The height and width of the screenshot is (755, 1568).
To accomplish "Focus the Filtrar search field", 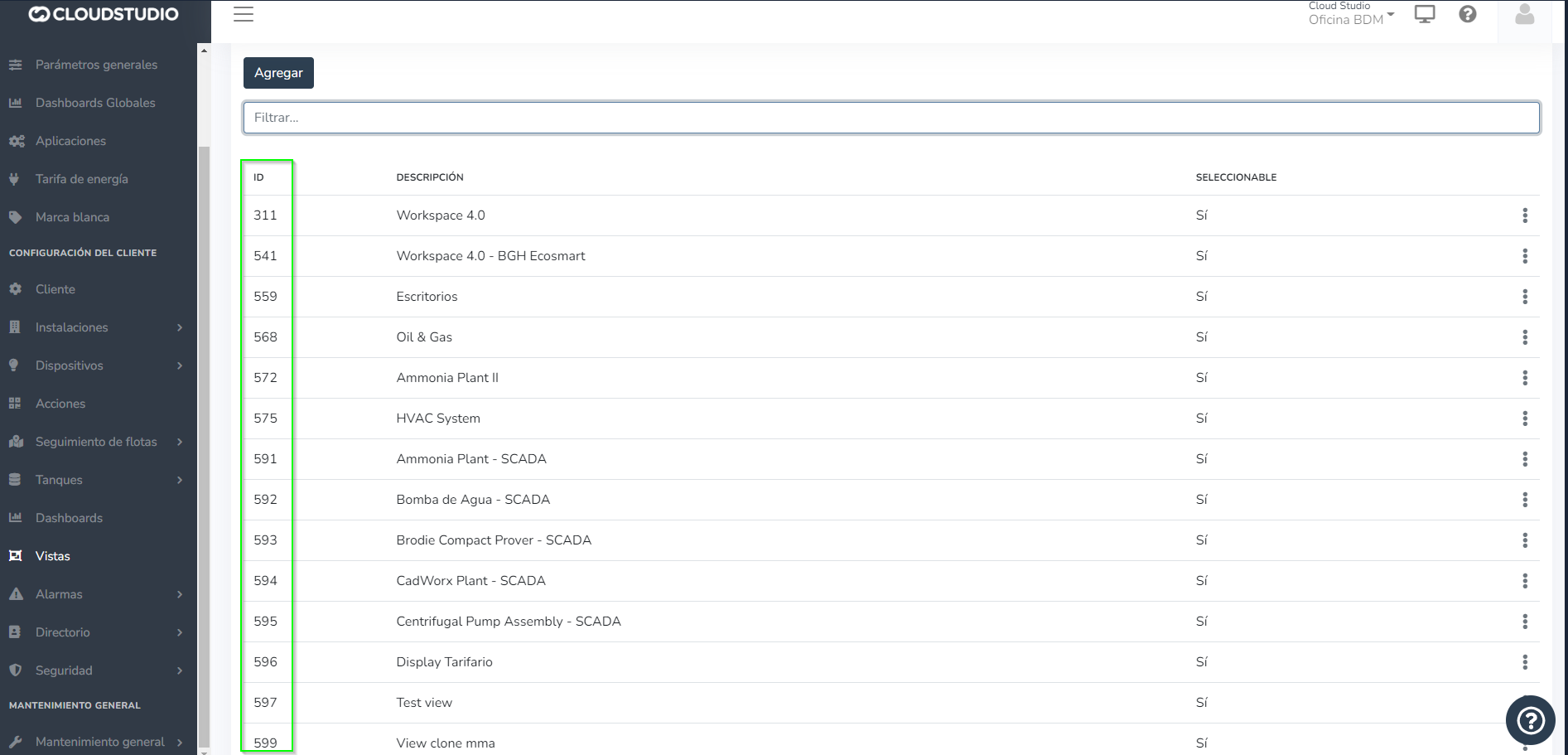I will [x=890, y=118].
